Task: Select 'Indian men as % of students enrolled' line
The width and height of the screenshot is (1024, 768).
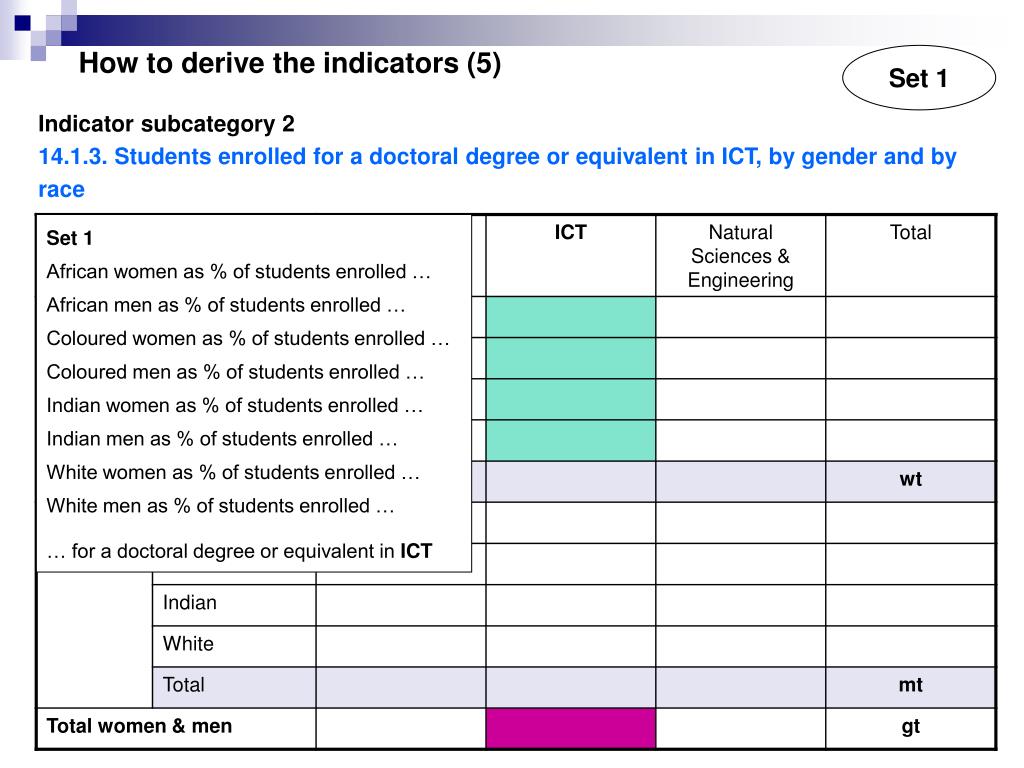Action: (x=222, y=438)
